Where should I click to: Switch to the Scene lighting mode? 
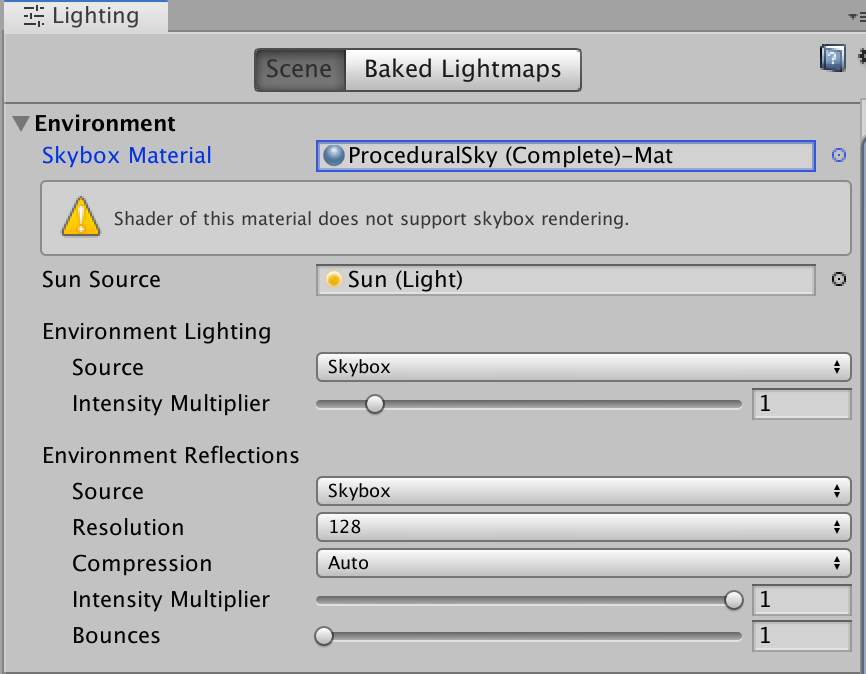(299, 70)
